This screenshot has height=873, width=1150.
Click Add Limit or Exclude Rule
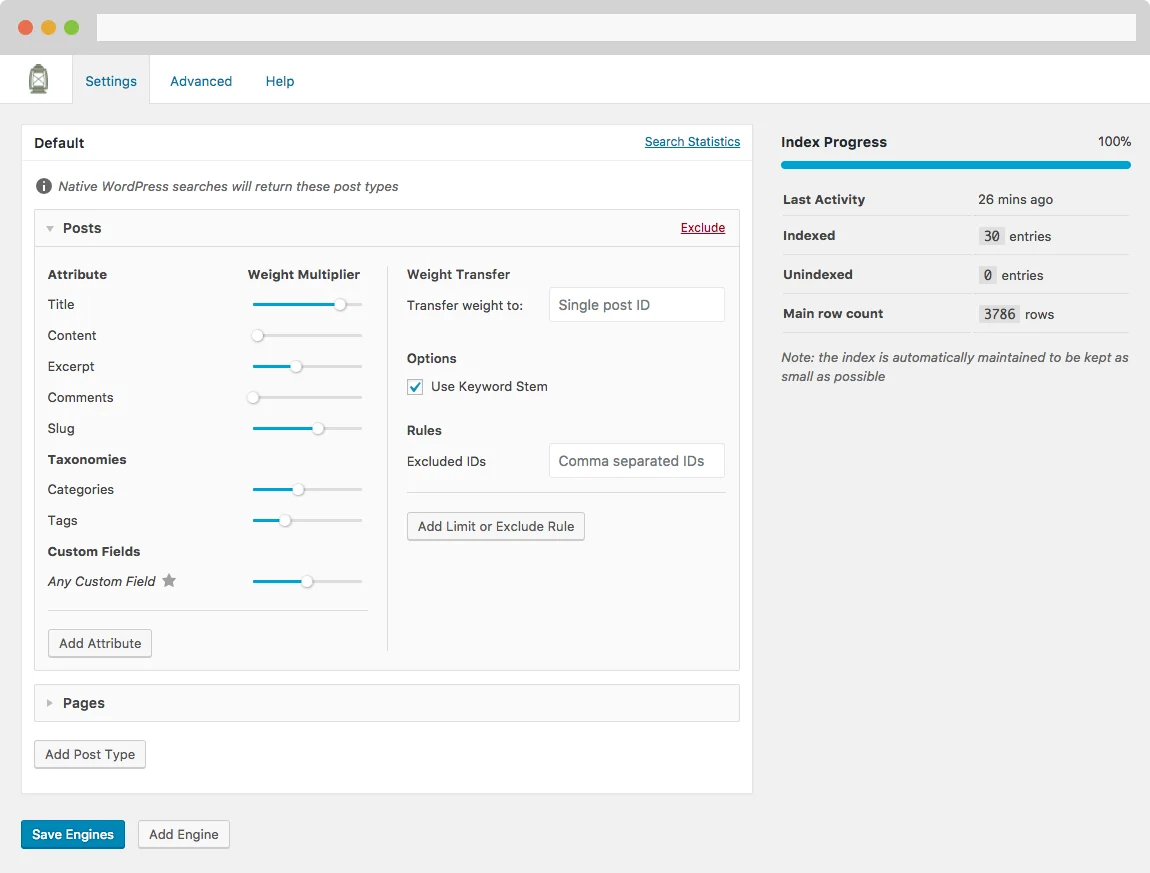[x=495, y=526]
